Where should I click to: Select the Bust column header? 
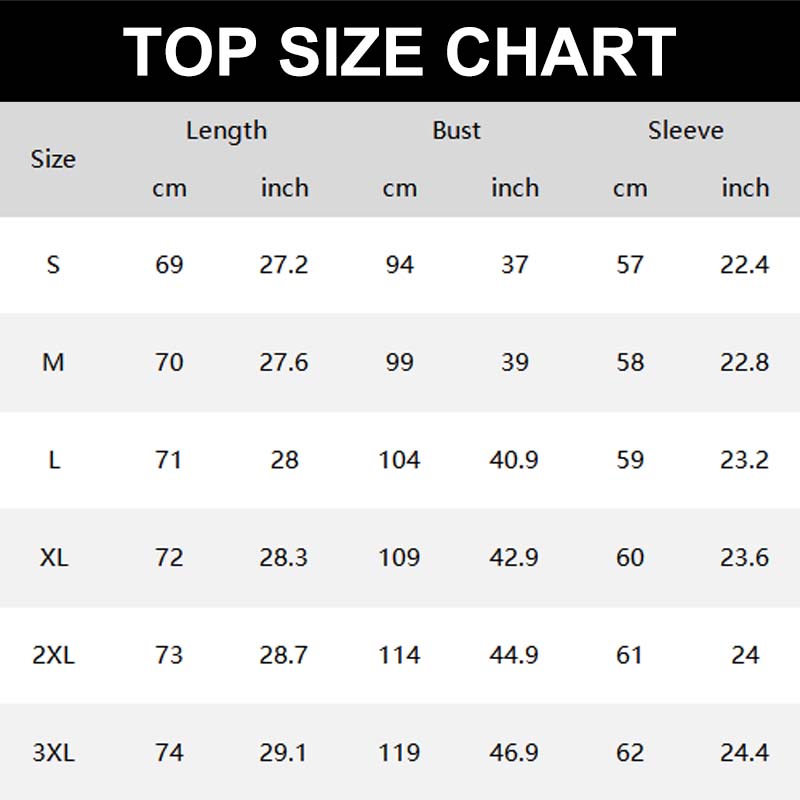point(456,130)
